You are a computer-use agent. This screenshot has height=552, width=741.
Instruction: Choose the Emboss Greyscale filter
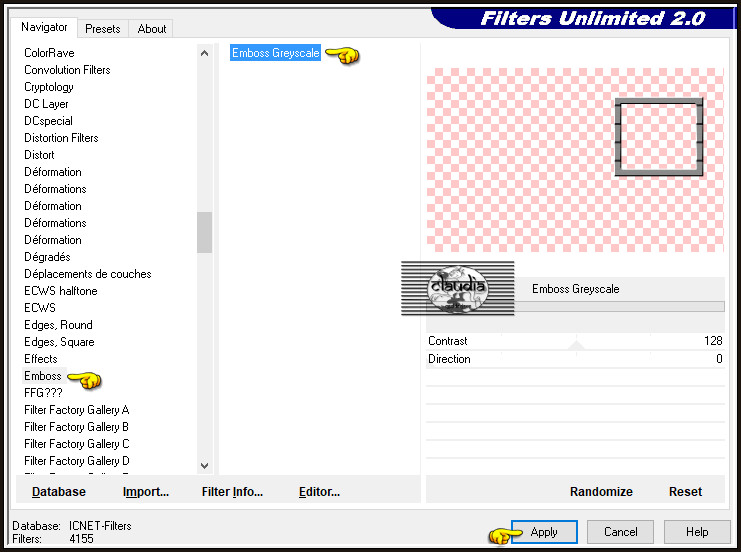pos(276,53)
